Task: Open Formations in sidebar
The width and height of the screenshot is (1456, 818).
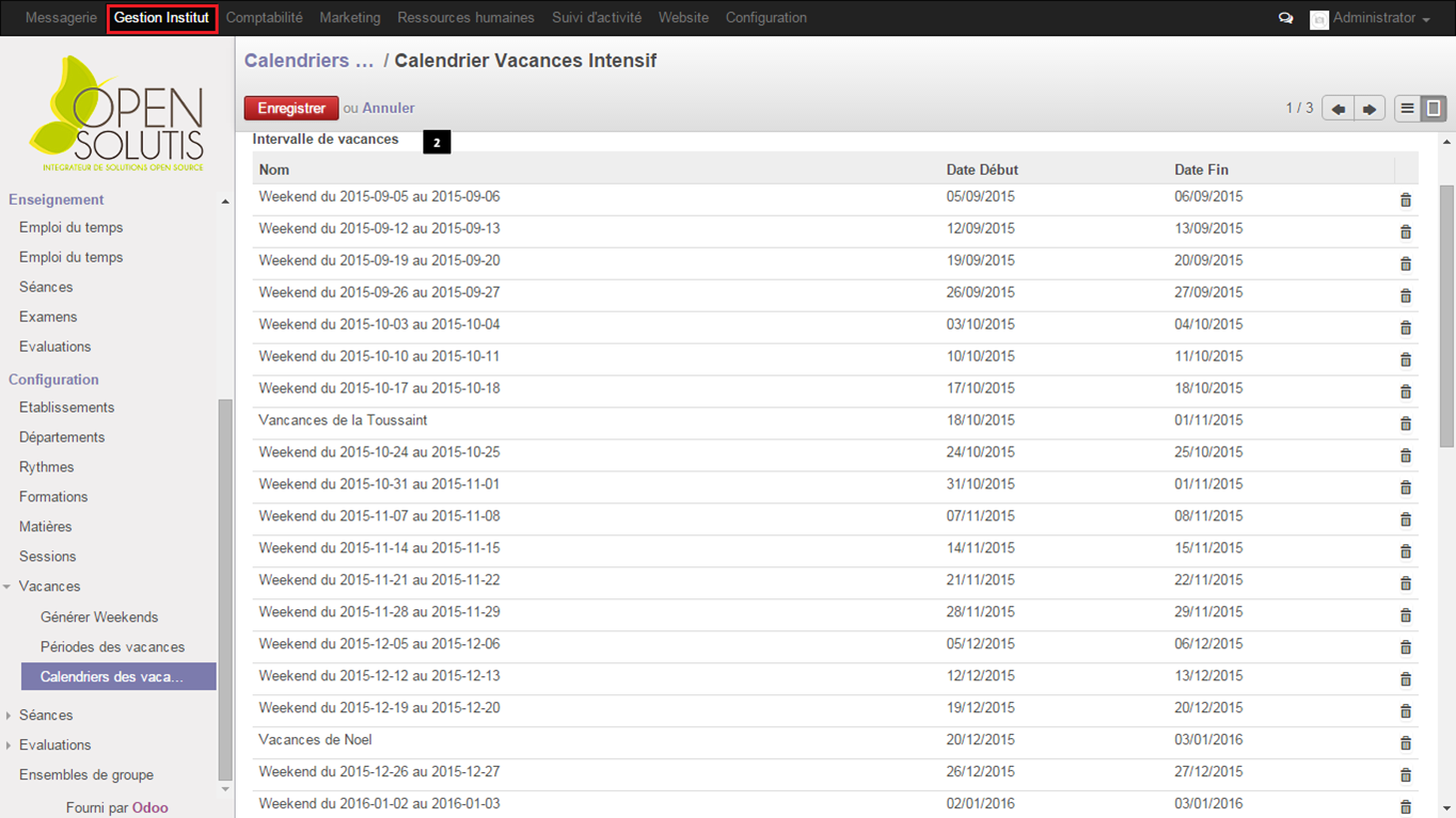Action: tap(53, 497)
